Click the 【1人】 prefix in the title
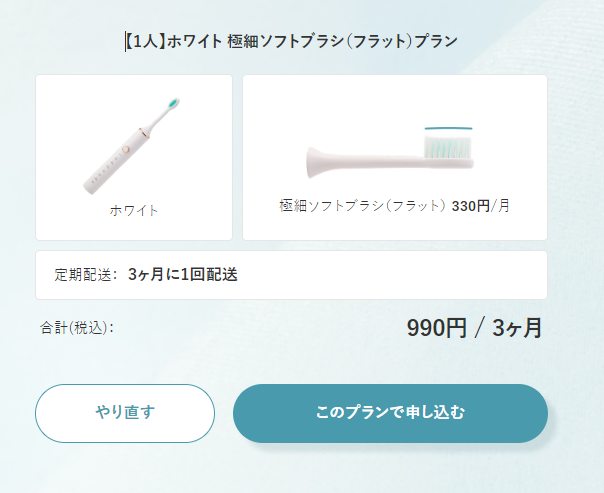This screenshot has width=604, height=493. click(145, 42)
